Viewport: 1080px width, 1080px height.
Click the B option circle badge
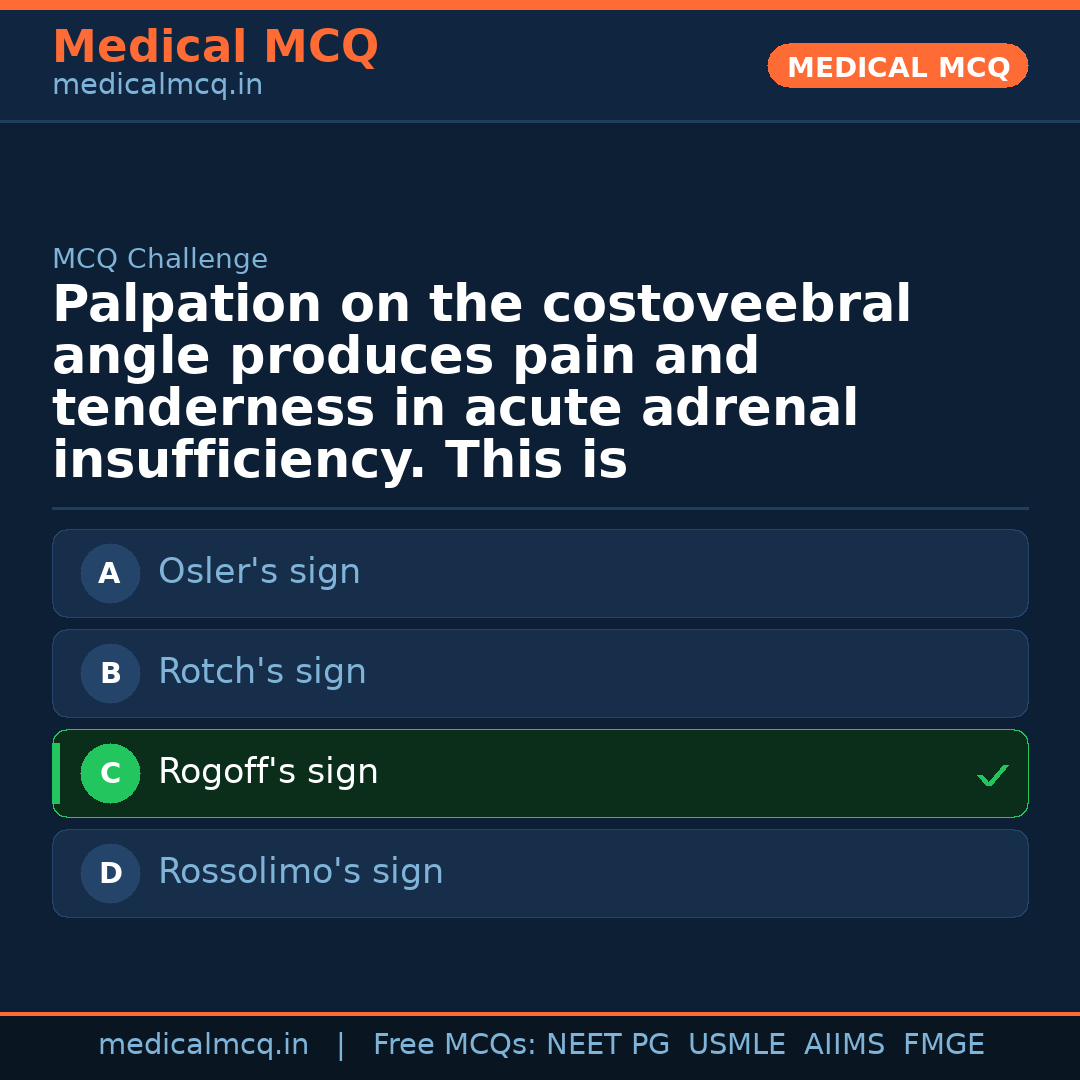point(110,673)
